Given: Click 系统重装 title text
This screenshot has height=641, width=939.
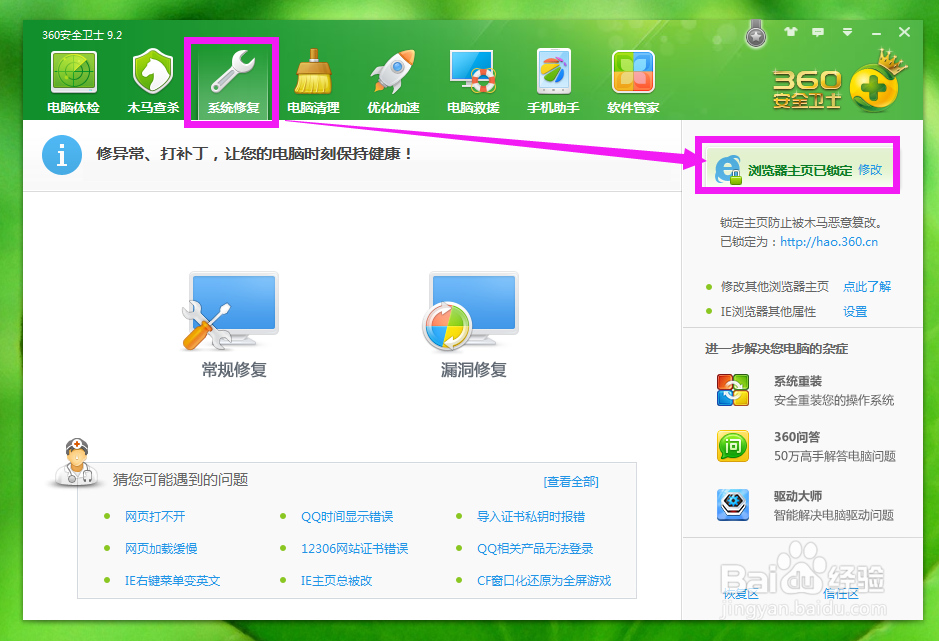Looking at the screenshot, I should tap(798, 381).
